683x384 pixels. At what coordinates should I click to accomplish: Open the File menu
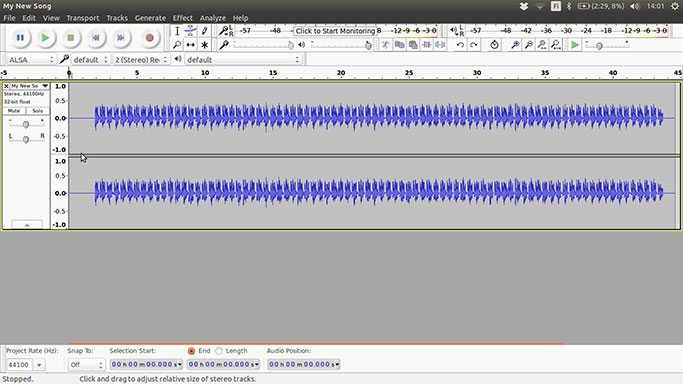pos(9,18)
